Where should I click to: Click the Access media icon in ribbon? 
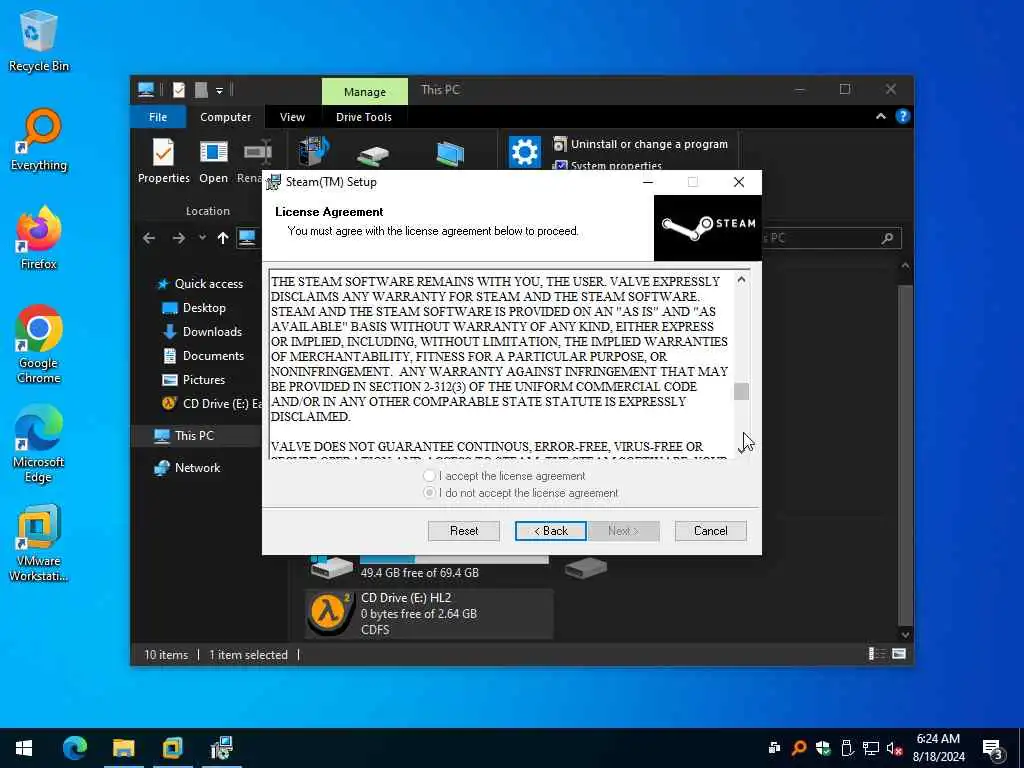tap(314, 152)
